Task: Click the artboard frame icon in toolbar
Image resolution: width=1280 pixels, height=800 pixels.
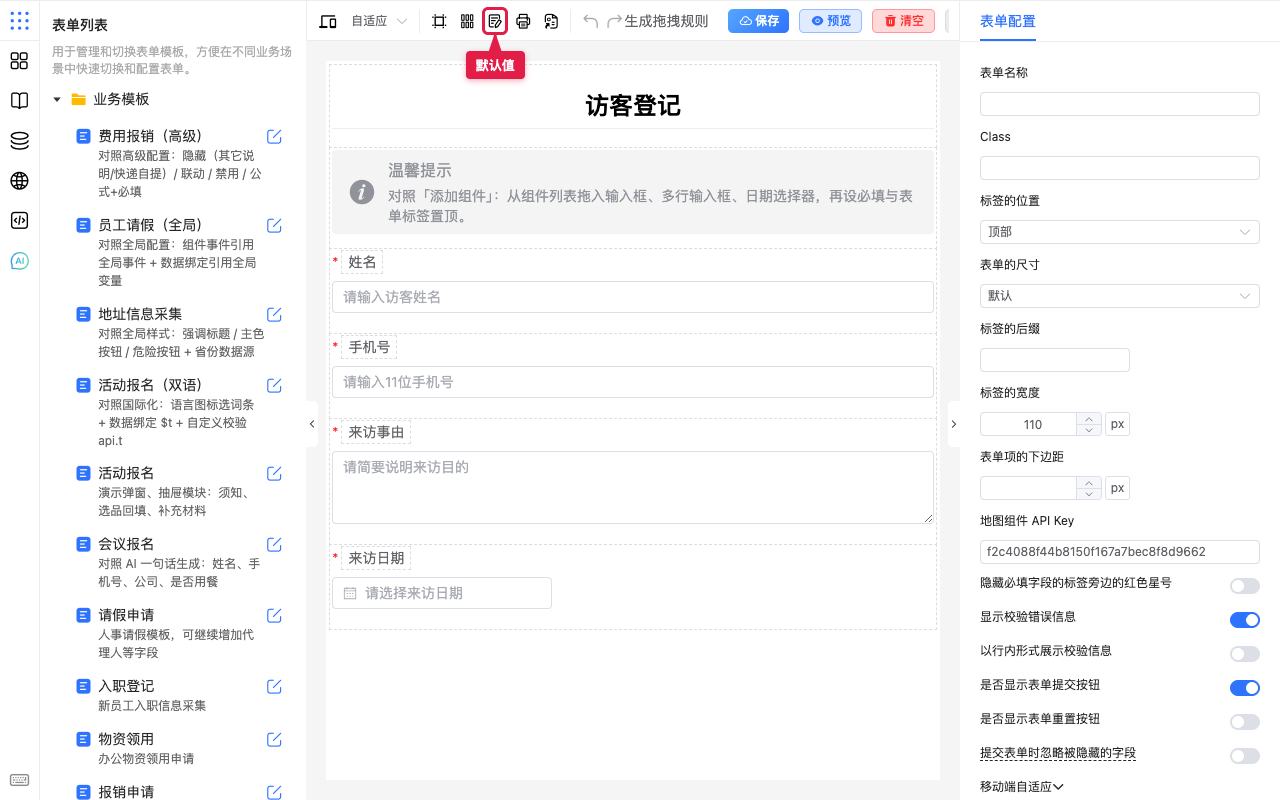Action: (x=439, y=21)
